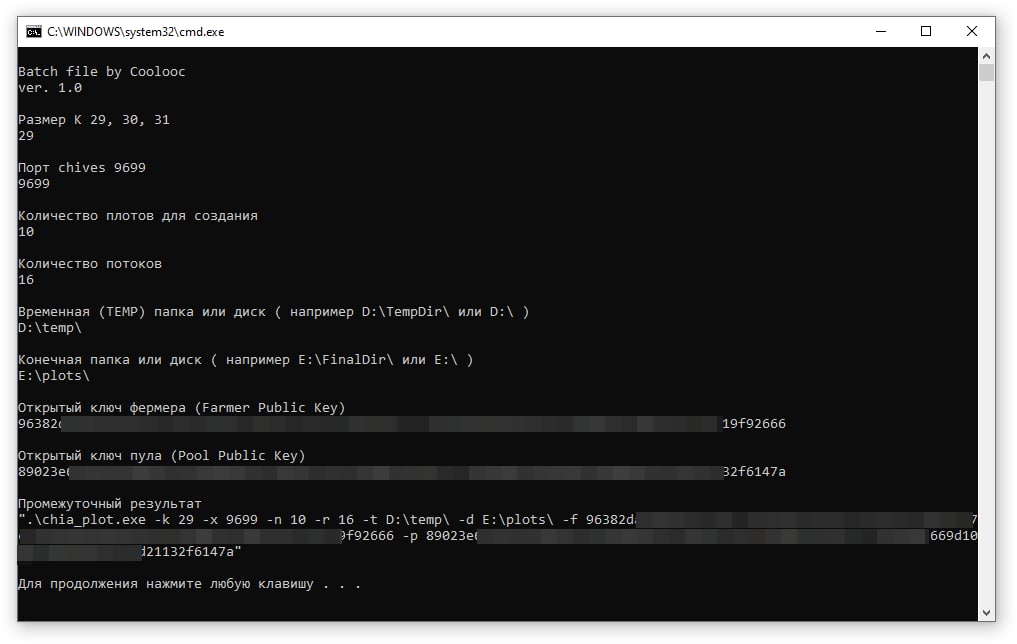Click pool key ending '32f6147a'
1017x644 pixels.
[x=754, y=472]
